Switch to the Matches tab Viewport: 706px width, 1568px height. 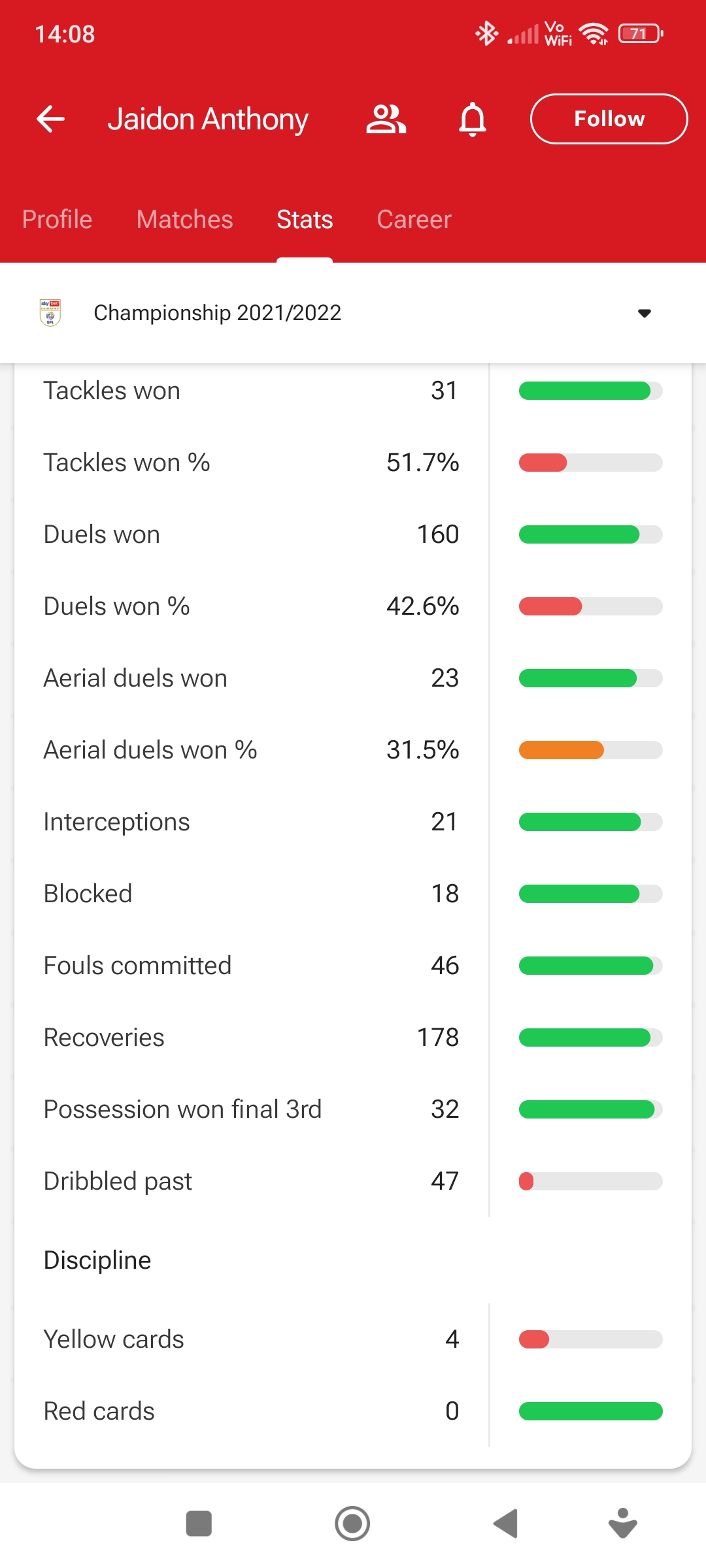pos(185,220)
